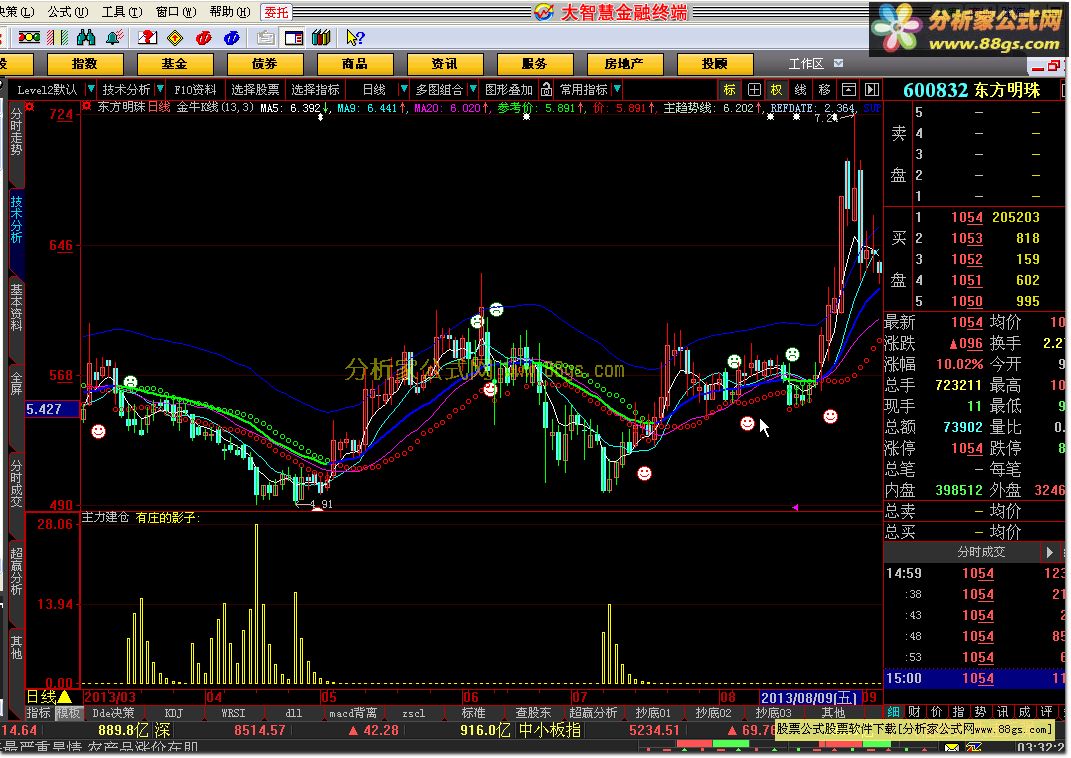1071x758 pixels.
Task: Select the 资讯 category button
Action: click(445, 64)
